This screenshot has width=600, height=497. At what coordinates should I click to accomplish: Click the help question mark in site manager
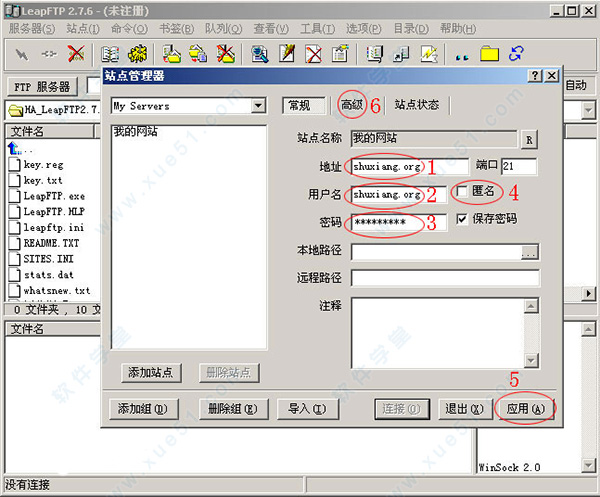pos(535,76)
